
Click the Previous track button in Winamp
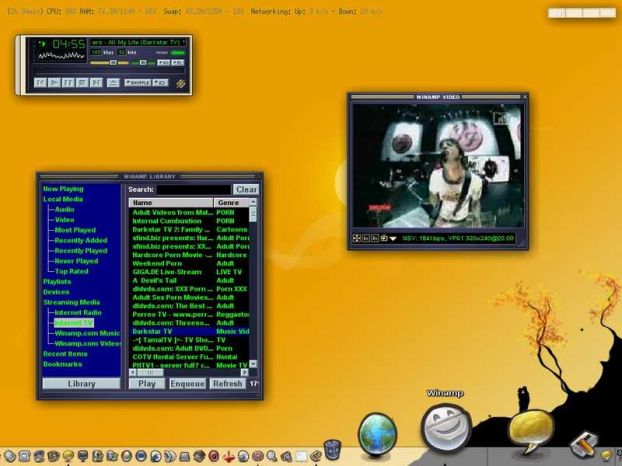[40, 82]
